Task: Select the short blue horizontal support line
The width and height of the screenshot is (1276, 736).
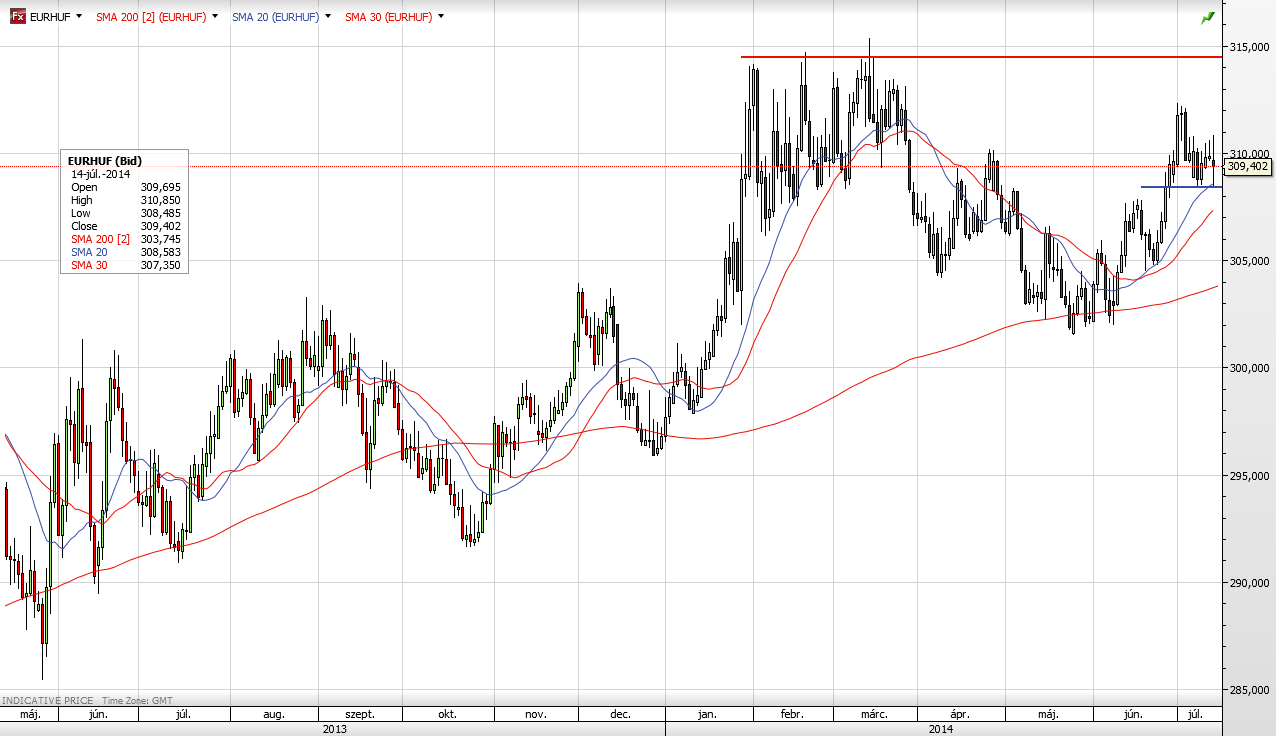Action: (1181, 187)
